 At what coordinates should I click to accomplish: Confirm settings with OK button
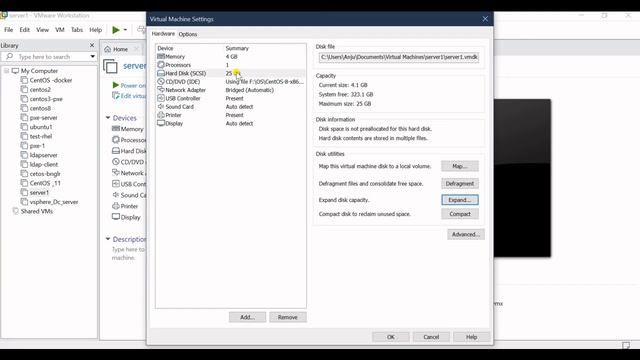pos(391,337)
